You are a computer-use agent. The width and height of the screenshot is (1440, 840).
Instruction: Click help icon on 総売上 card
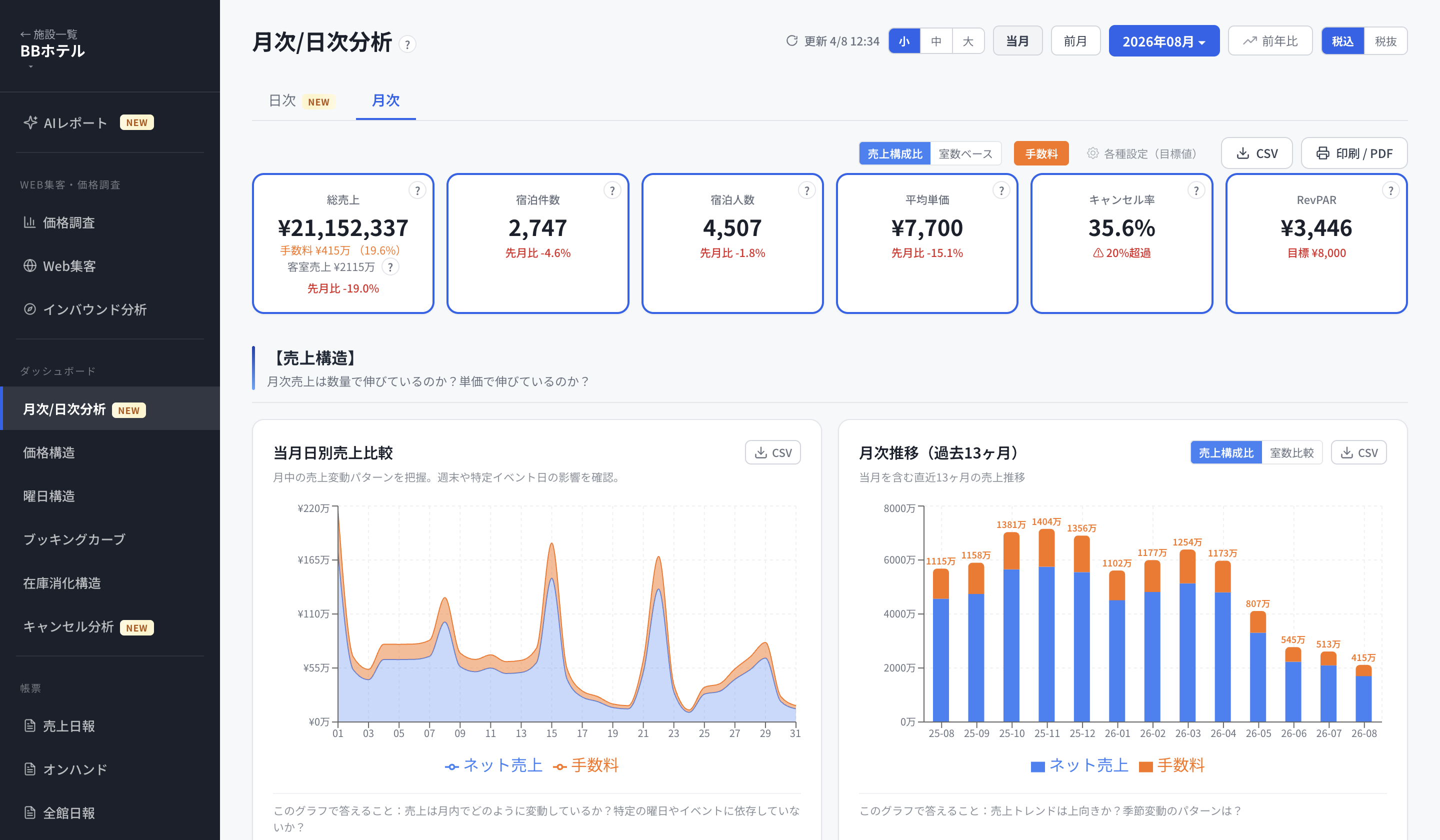[417, 190]
